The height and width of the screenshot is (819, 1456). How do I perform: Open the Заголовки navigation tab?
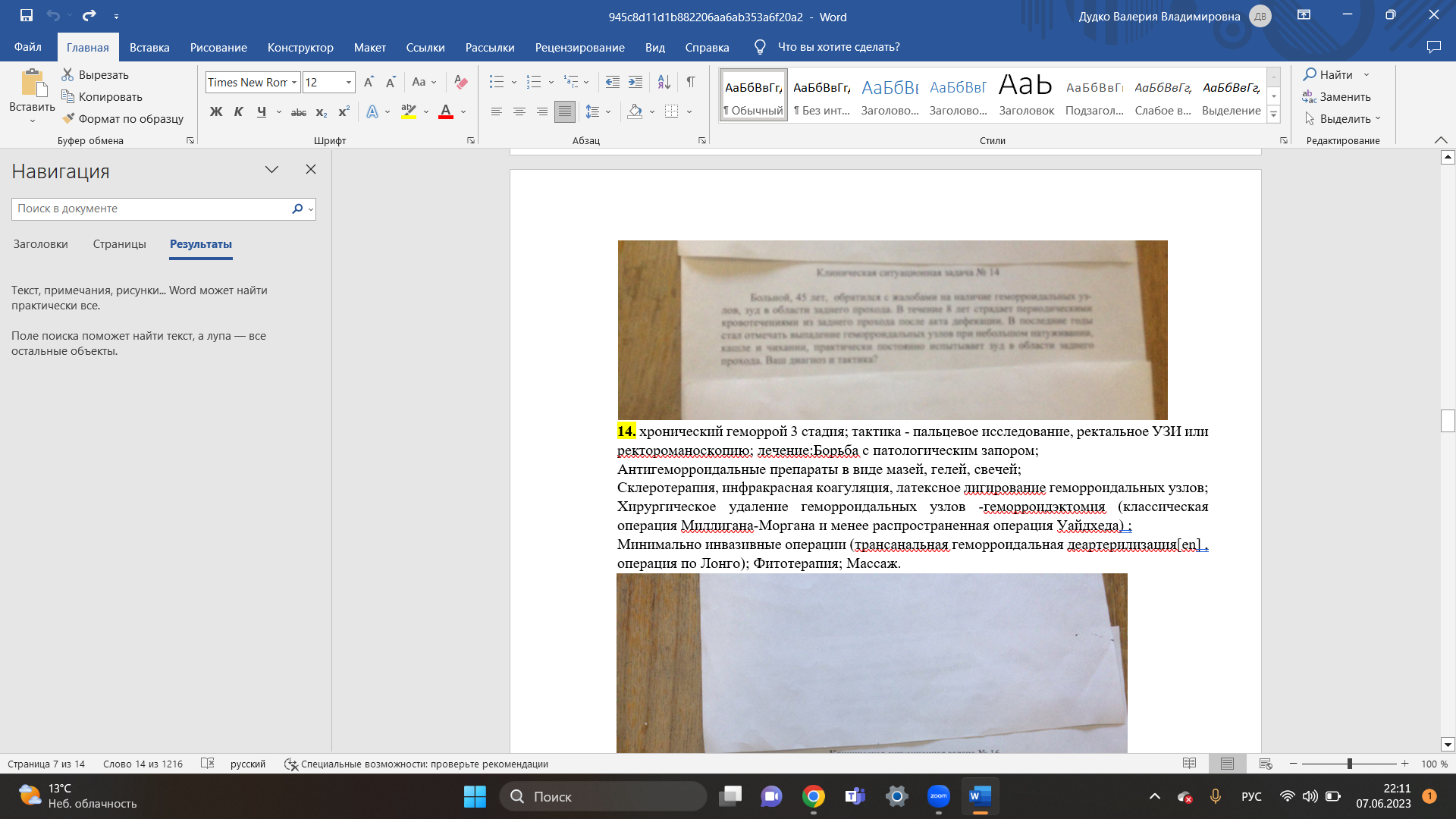pos(41,244)
